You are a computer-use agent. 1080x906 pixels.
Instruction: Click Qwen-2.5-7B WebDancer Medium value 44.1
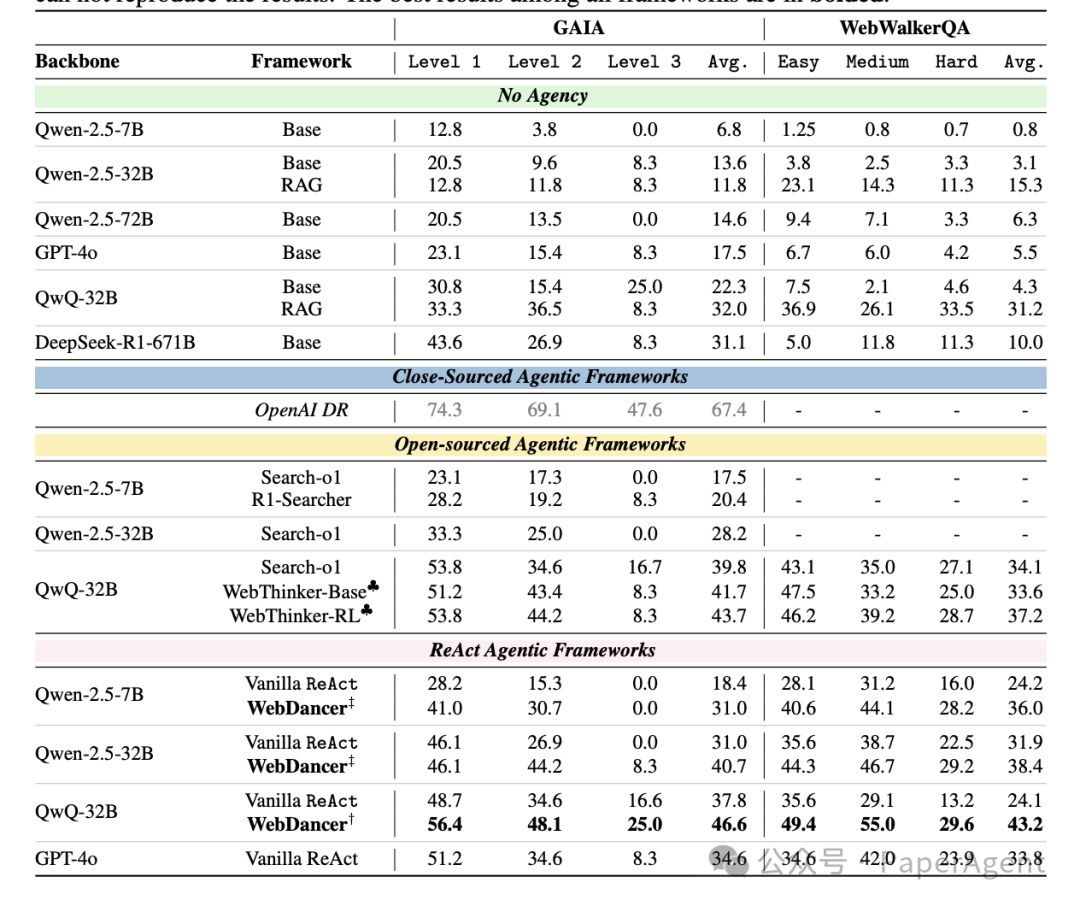[x=878, y=708]
